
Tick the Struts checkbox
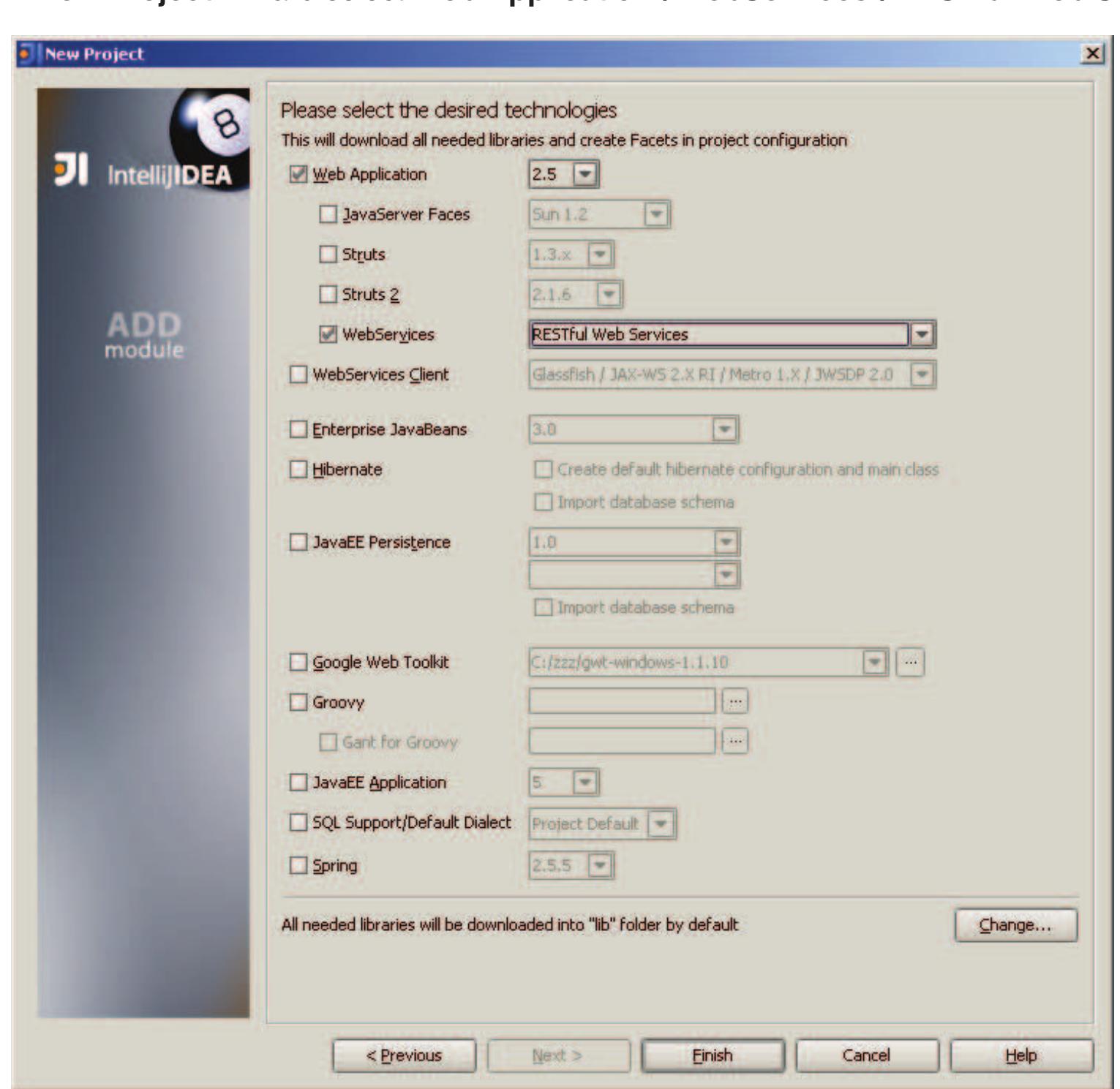tap(328, 254)
